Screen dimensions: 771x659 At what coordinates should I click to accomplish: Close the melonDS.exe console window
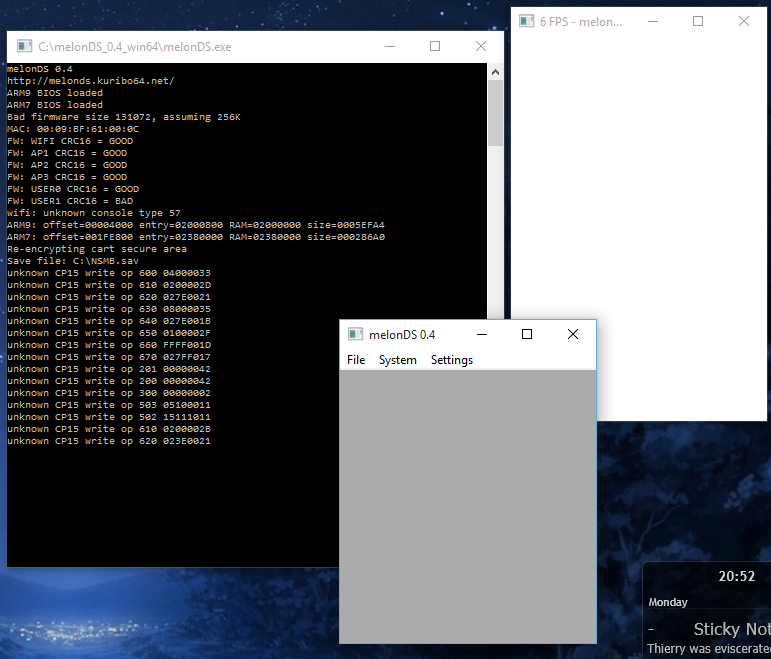(x=481, y=46)
